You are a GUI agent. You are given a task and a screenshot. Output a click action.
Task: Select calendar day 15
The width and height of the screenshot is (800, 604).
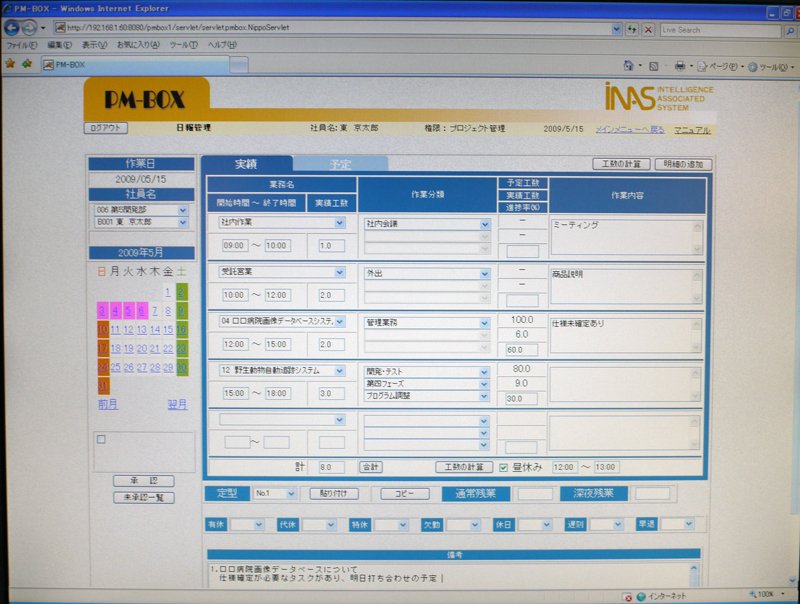point(168,330)
